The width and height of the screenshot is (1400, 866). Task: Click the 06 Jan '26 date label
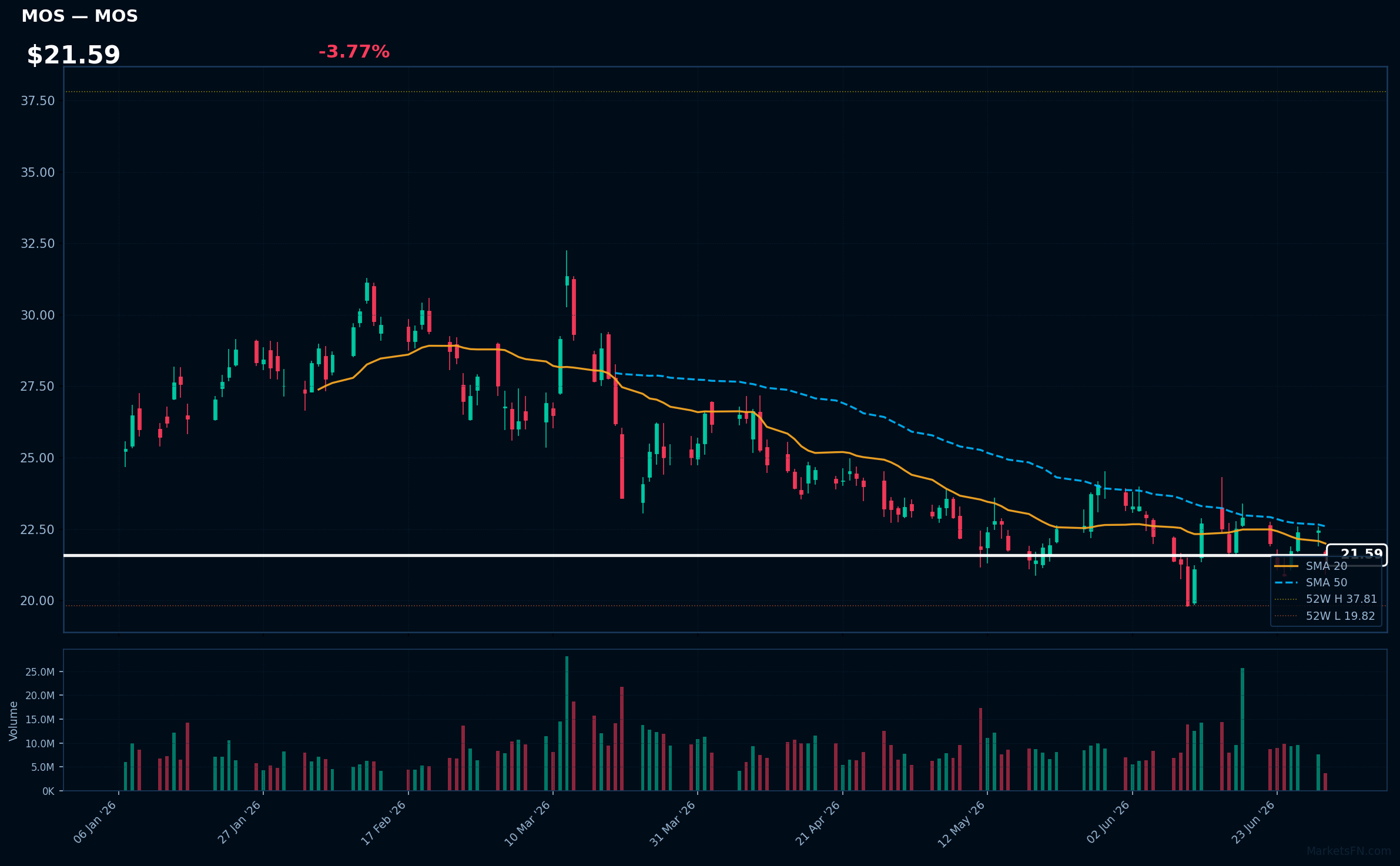point(95,823)
